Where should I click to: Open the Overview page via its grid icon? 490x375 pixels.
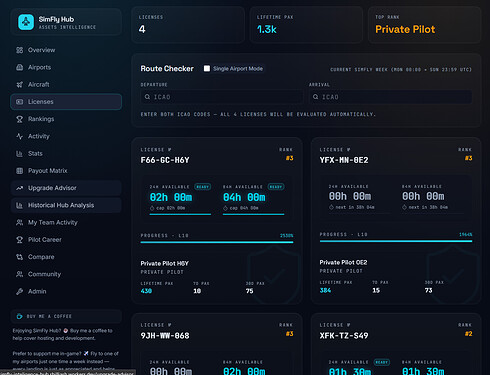click(x=20, y=50)
